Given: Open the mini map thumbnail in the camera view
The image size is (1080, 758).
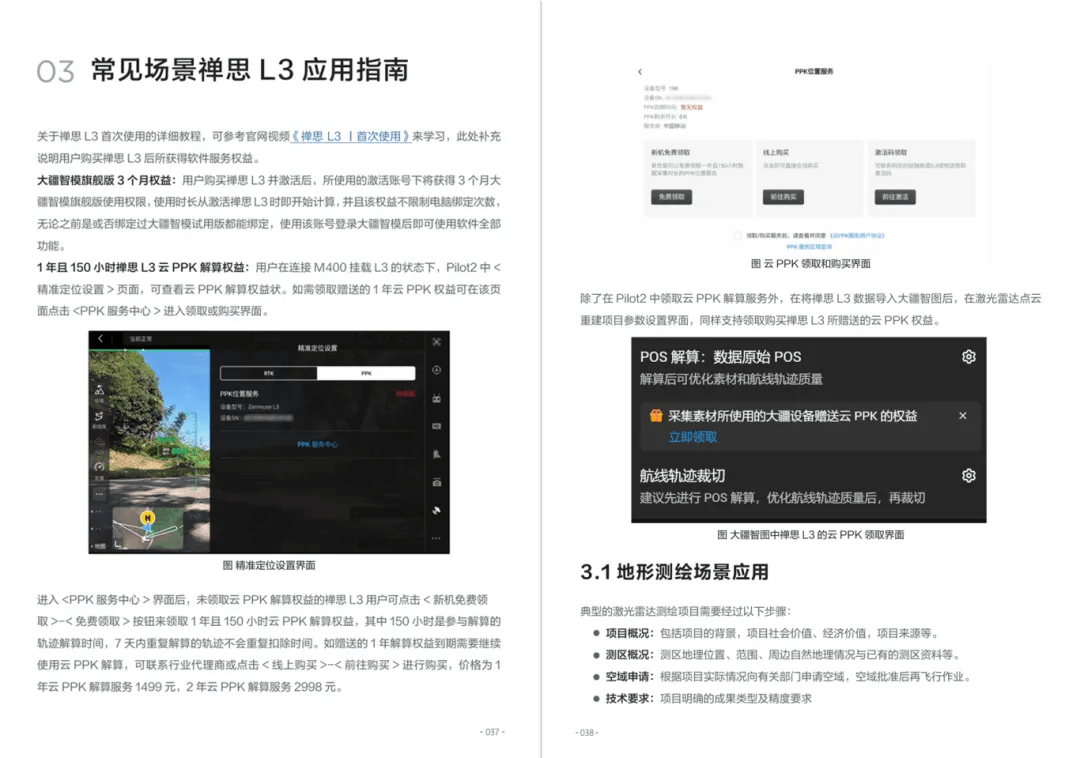Looking at the screenshot, I should coord(147,528).
